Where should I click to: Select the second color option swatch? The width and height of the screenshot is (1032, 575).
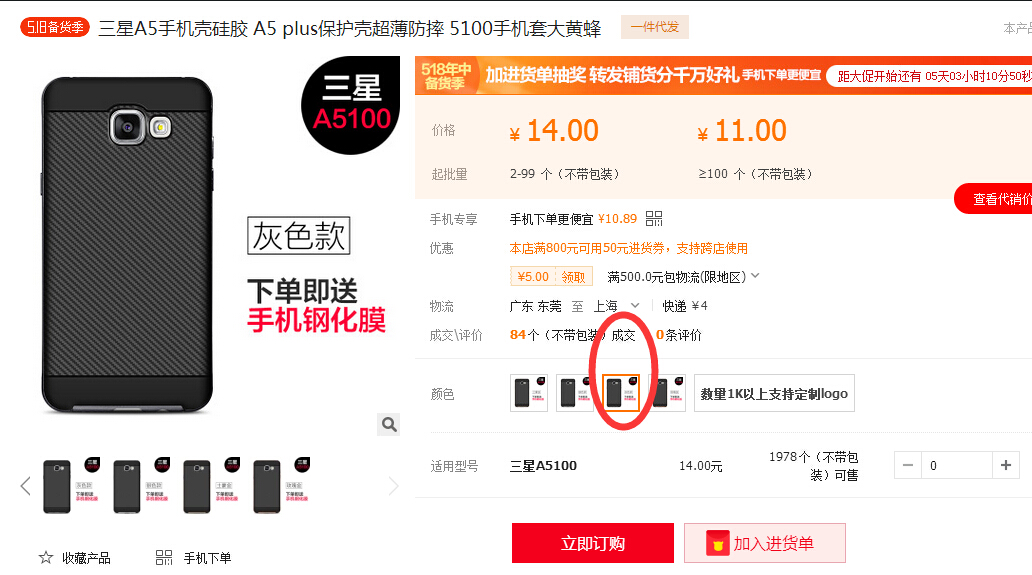pyautogui.click(x=574, y=393)
